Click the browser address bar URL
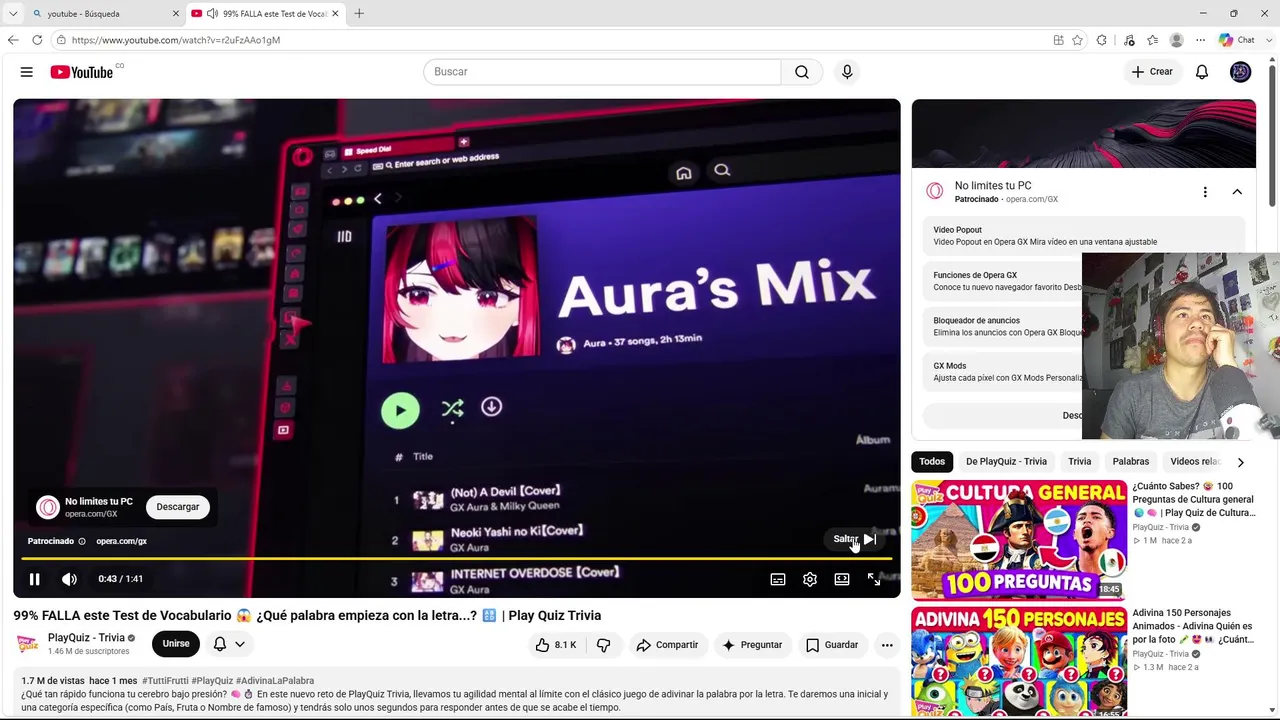This screenshot has width=1280, height=720. (x=176, y=40)
